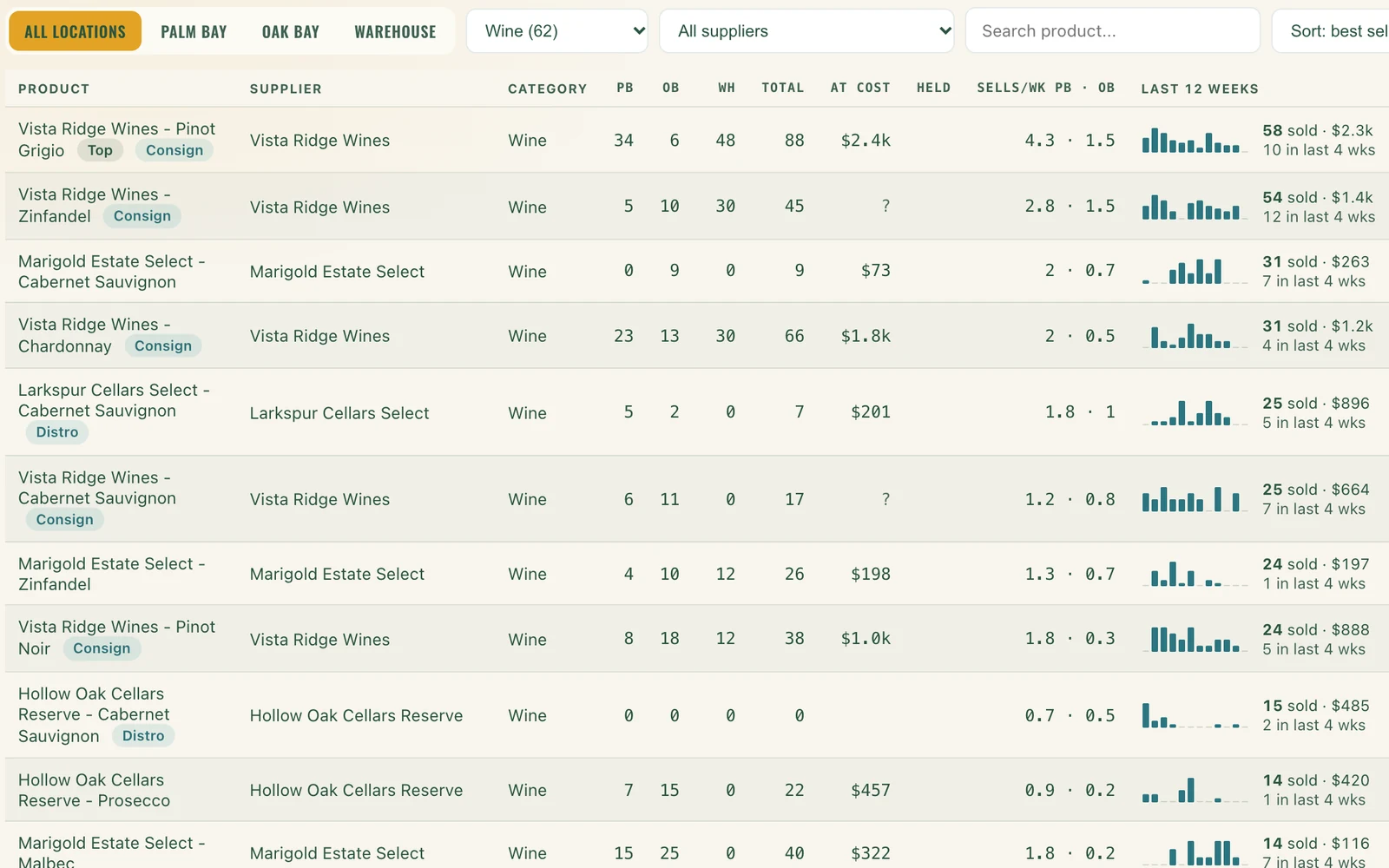Select Marigold Estate Select - Malbec row name

(111, 852)
